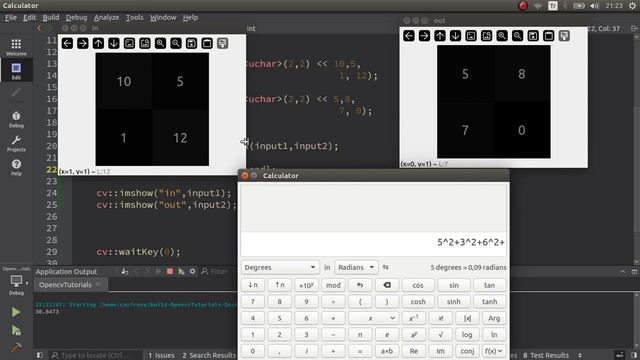The image size is (640, 360).
Task: Toggle the left sidebar visibility icon
Action: 40,355
